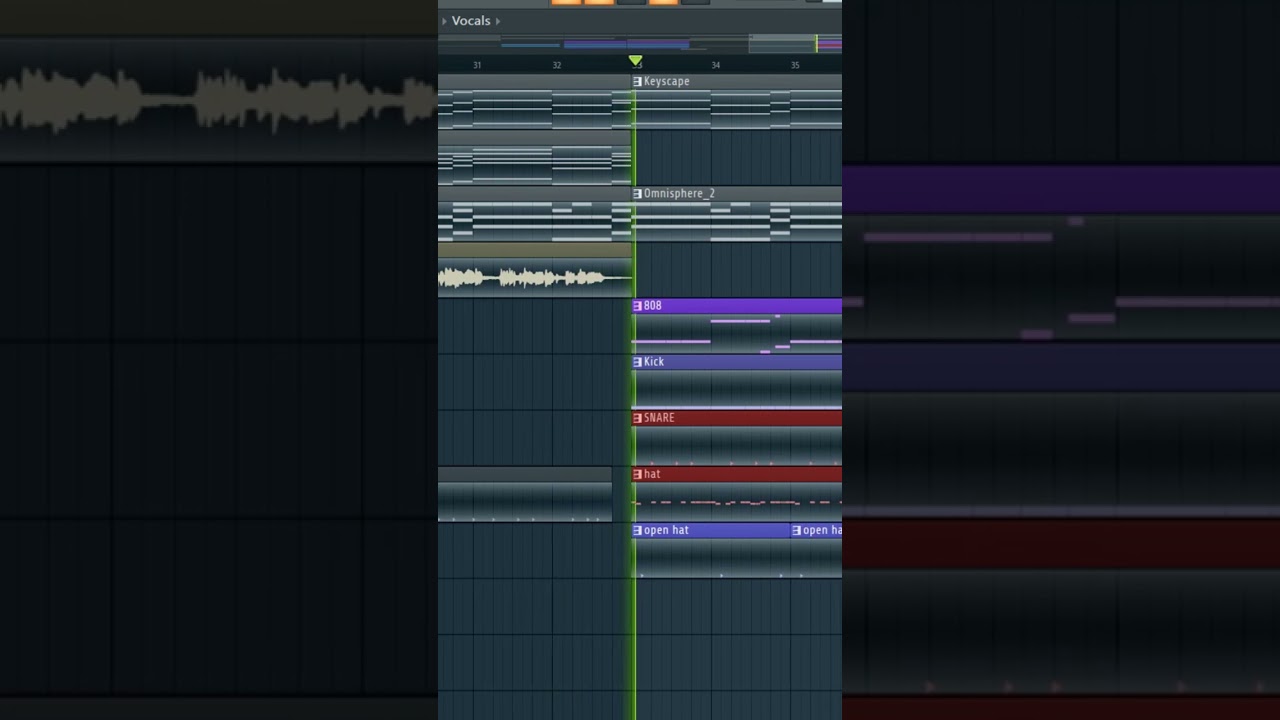Select the red hat clip title bar

click(737, 474)
